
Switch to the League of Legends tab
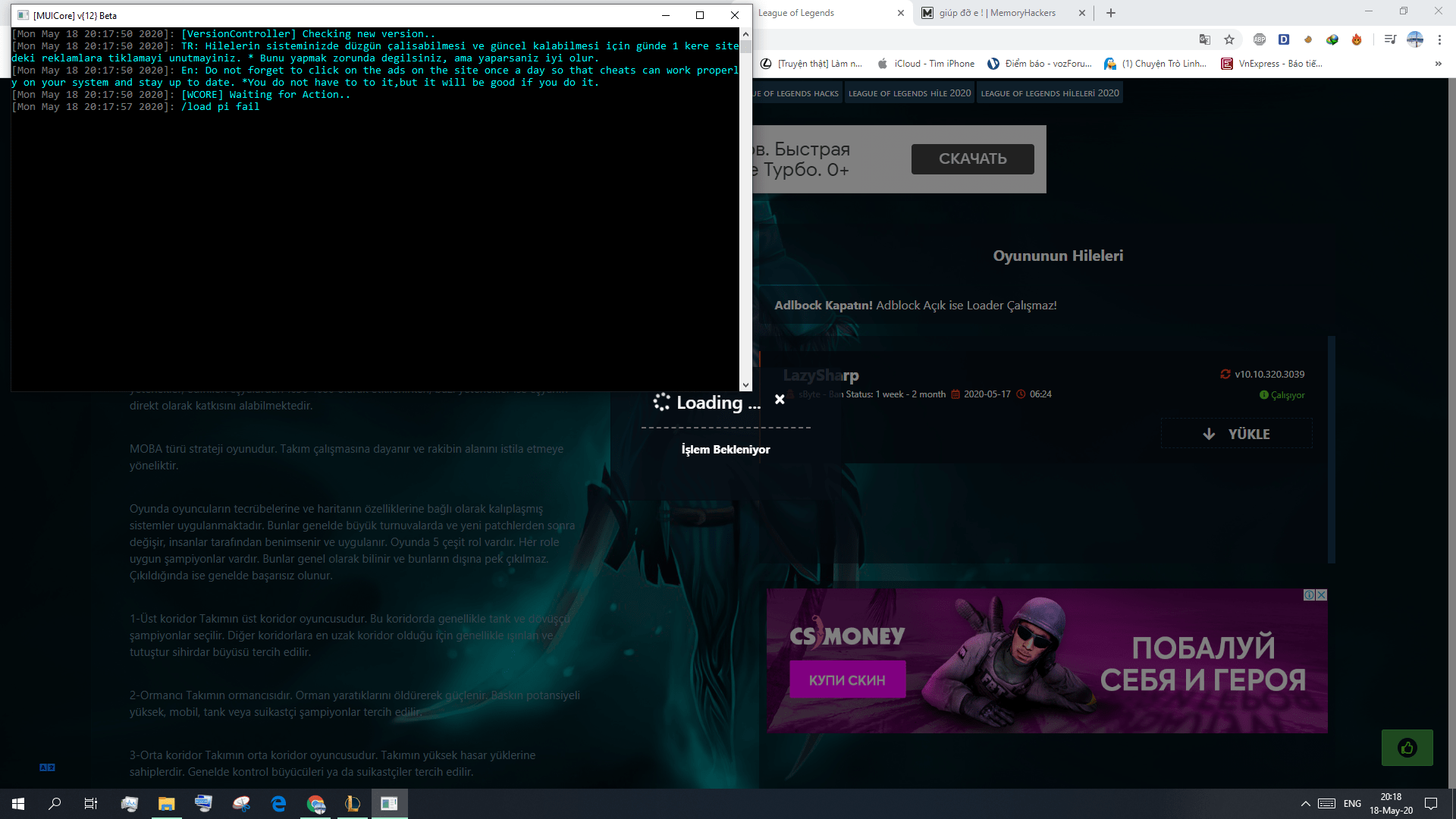(x=824, y=13)
